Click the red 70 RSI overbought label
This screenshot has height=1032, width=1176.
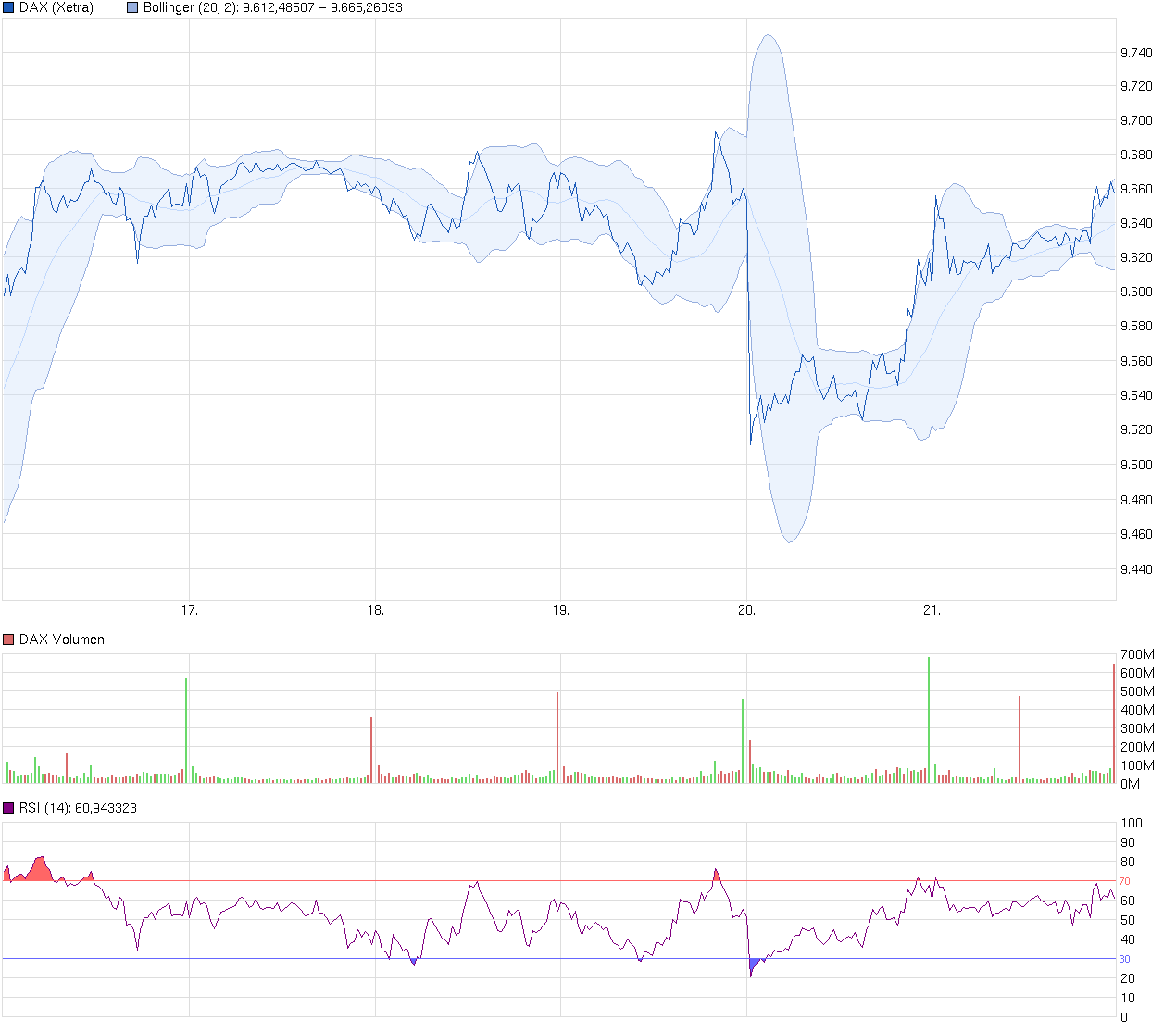1125,881
